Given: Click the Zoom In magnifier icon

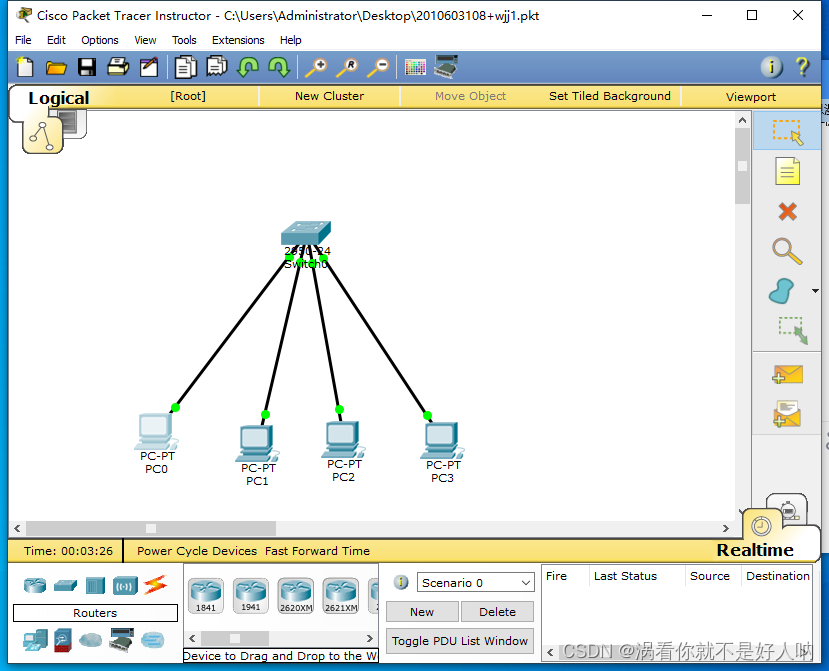Looking at the screenshot, I should [317, 68].
